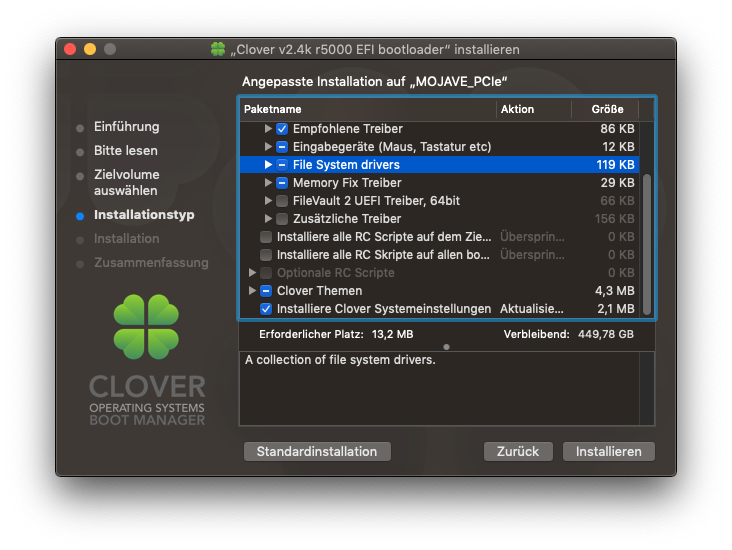Click the splitter handle dot below size info

[x=446, y=347]
